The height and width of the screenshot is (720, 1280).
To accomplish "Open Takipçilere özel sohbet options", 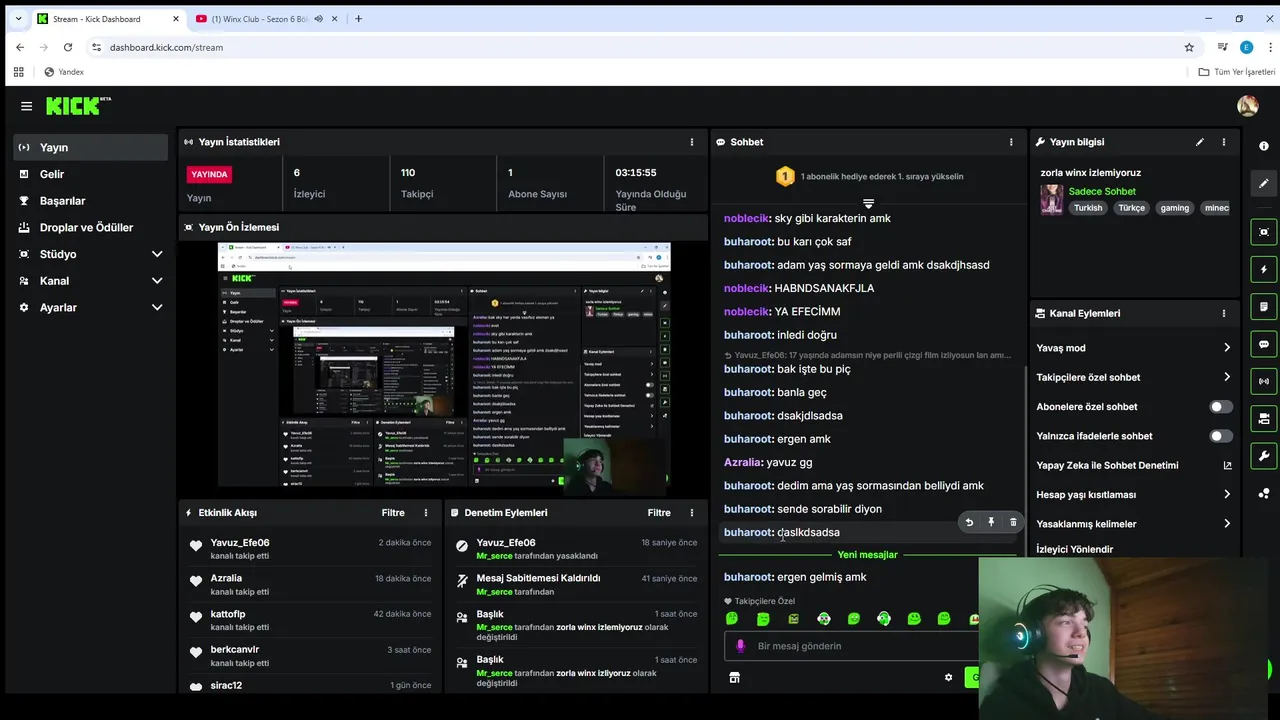I will [1134, 377].
